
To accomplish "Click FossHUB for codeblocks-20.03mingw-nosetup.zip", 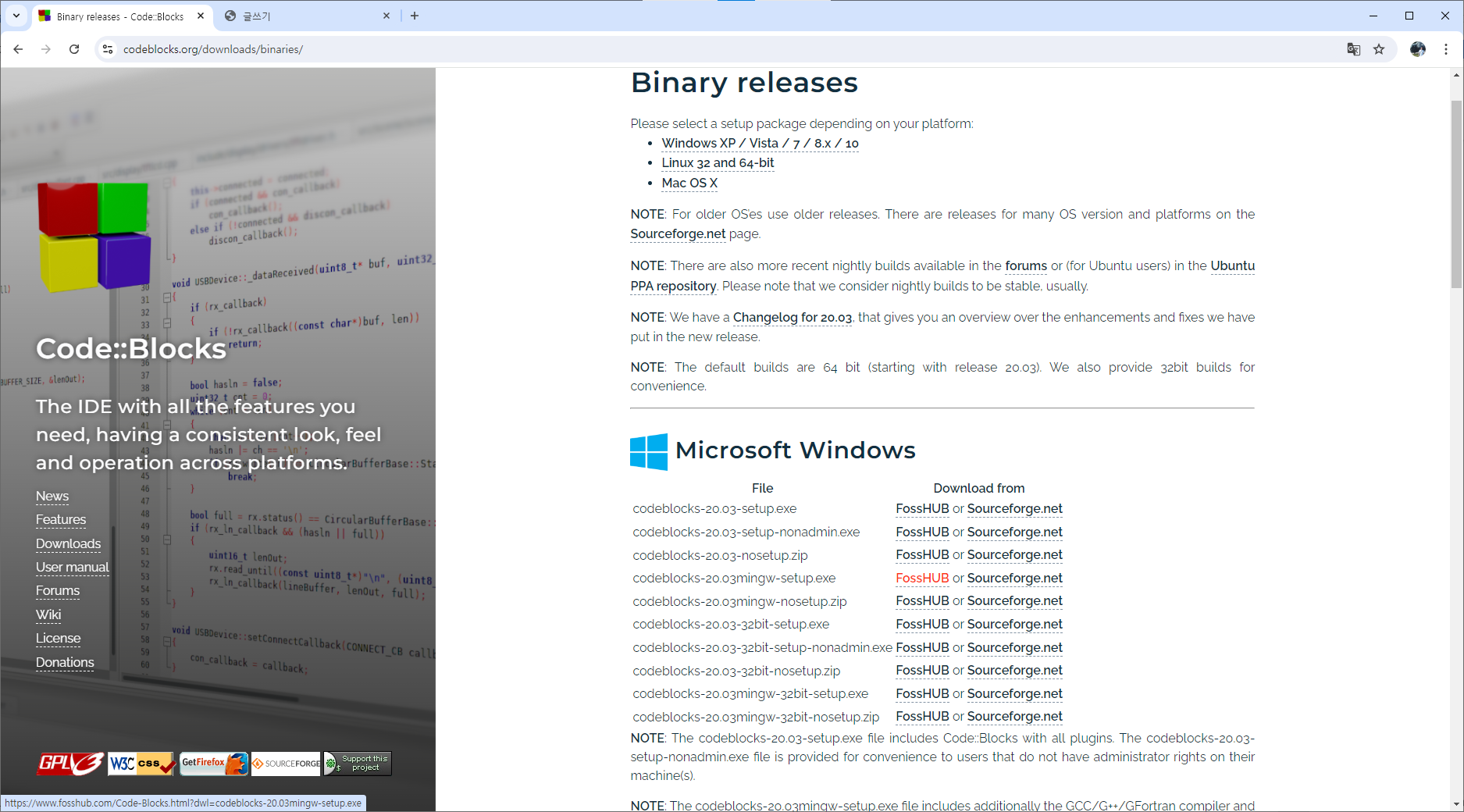I will (922, 601).
